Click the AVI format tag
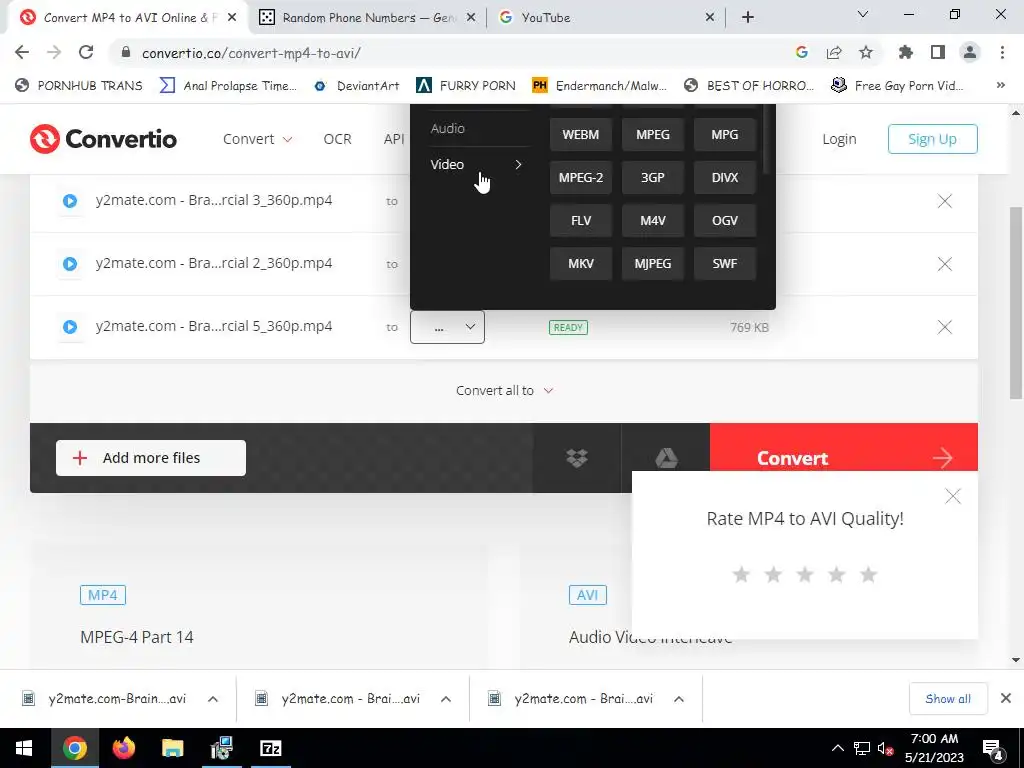The height and width of the screenshot is (768, 1024). pyautogui.click(x=587, y=595)
